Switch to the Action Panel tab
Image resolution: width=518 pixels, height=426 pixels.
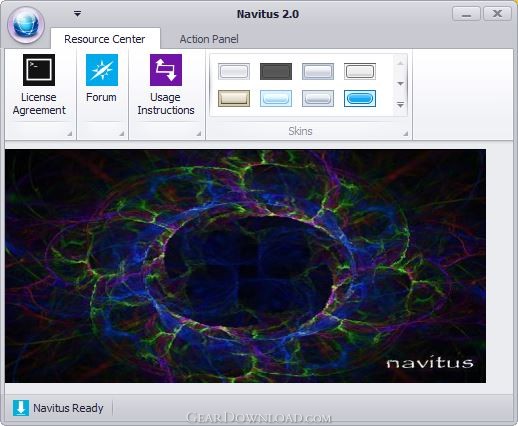click(209, 39)
